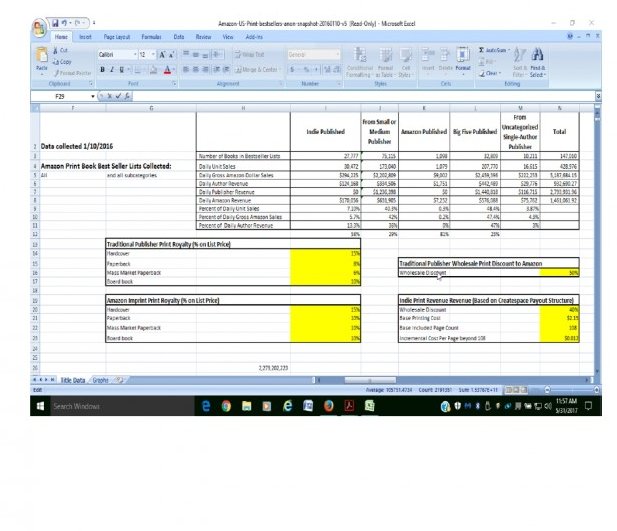Open Sort & Filter menu
Screen dimensions: 617x531
pyautogui.click(x=519, y=62)
